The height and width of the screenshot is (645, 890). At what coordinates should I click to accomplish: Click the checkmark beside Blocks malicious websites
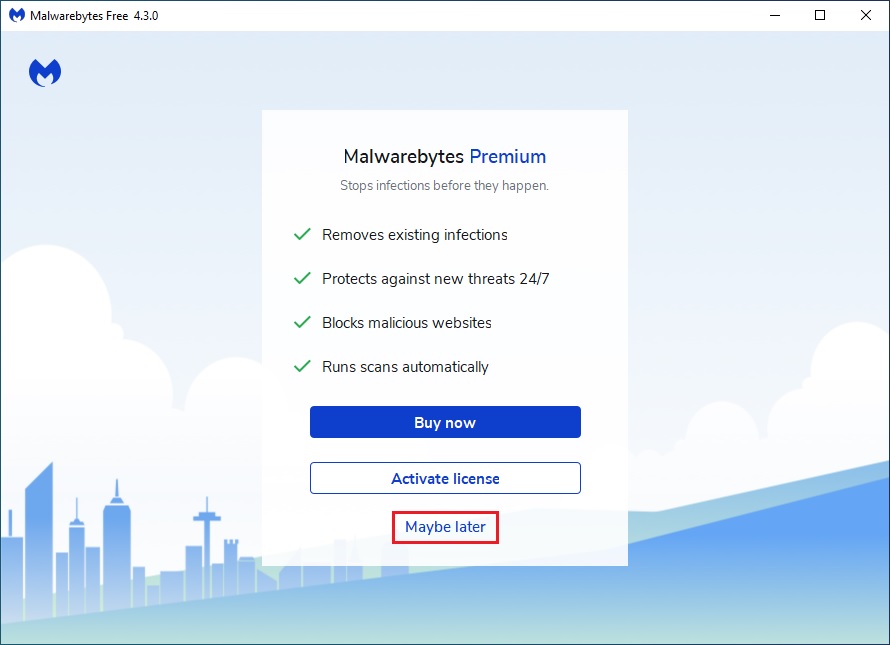click(301, 322)
